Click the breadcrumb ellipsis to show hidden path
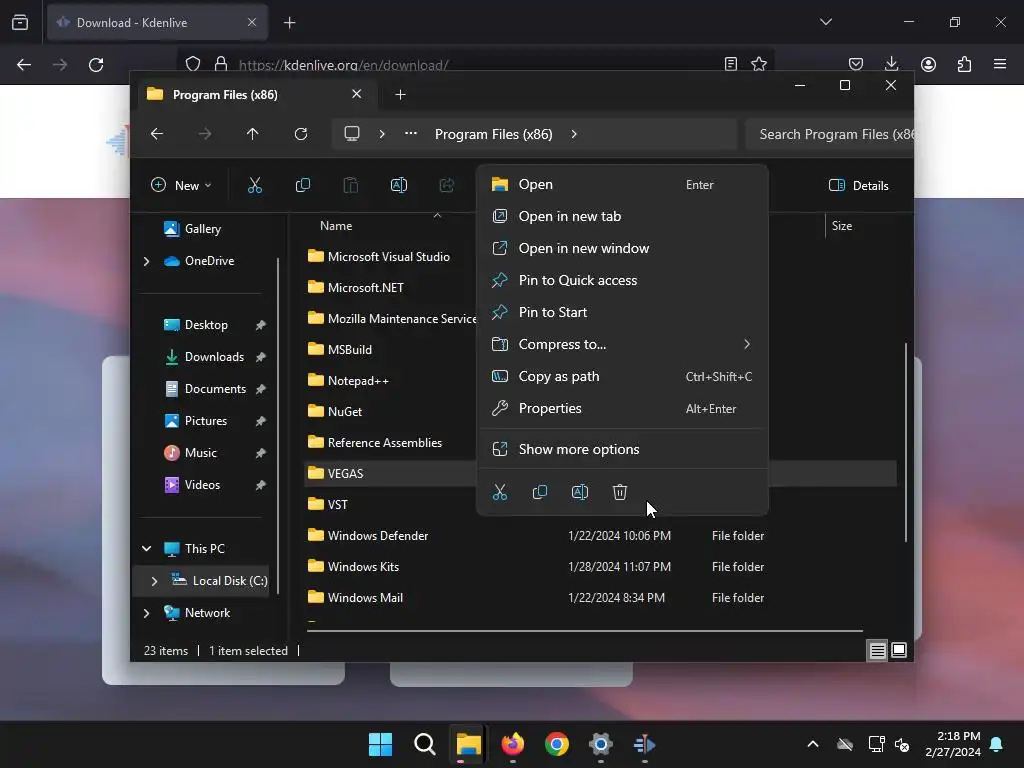The height and width of the screenshot is (768, 1024). 411,133
